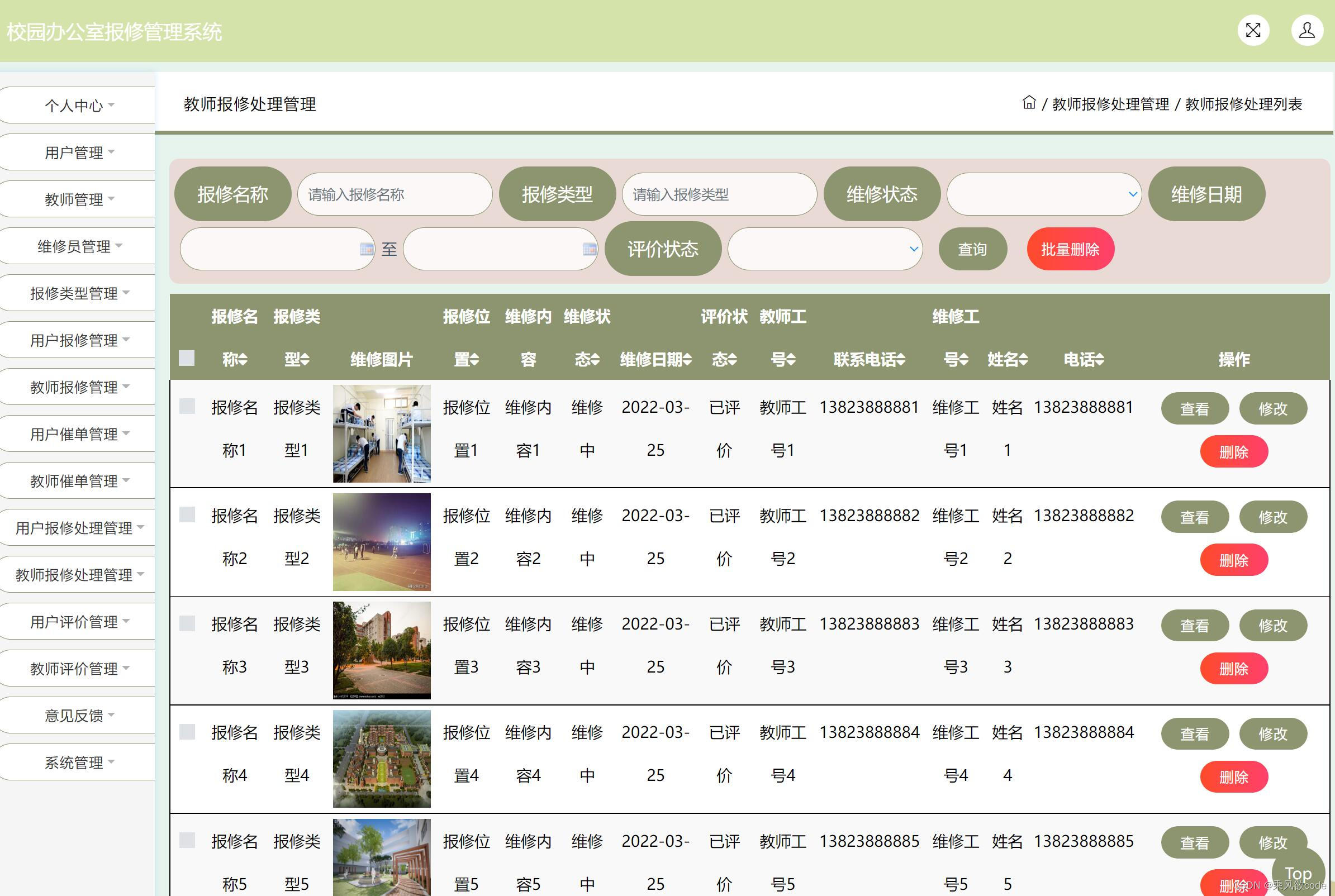Select checkbox for row 报修名称3
1335x896 pixels.
click(x=187, y=623)
